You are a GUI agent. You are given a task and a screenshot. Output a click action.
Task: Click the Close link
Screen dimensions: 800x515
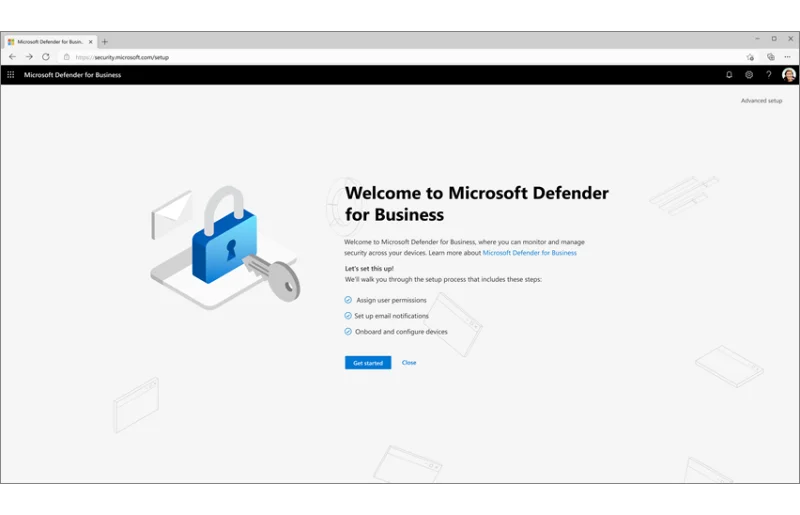409,363
